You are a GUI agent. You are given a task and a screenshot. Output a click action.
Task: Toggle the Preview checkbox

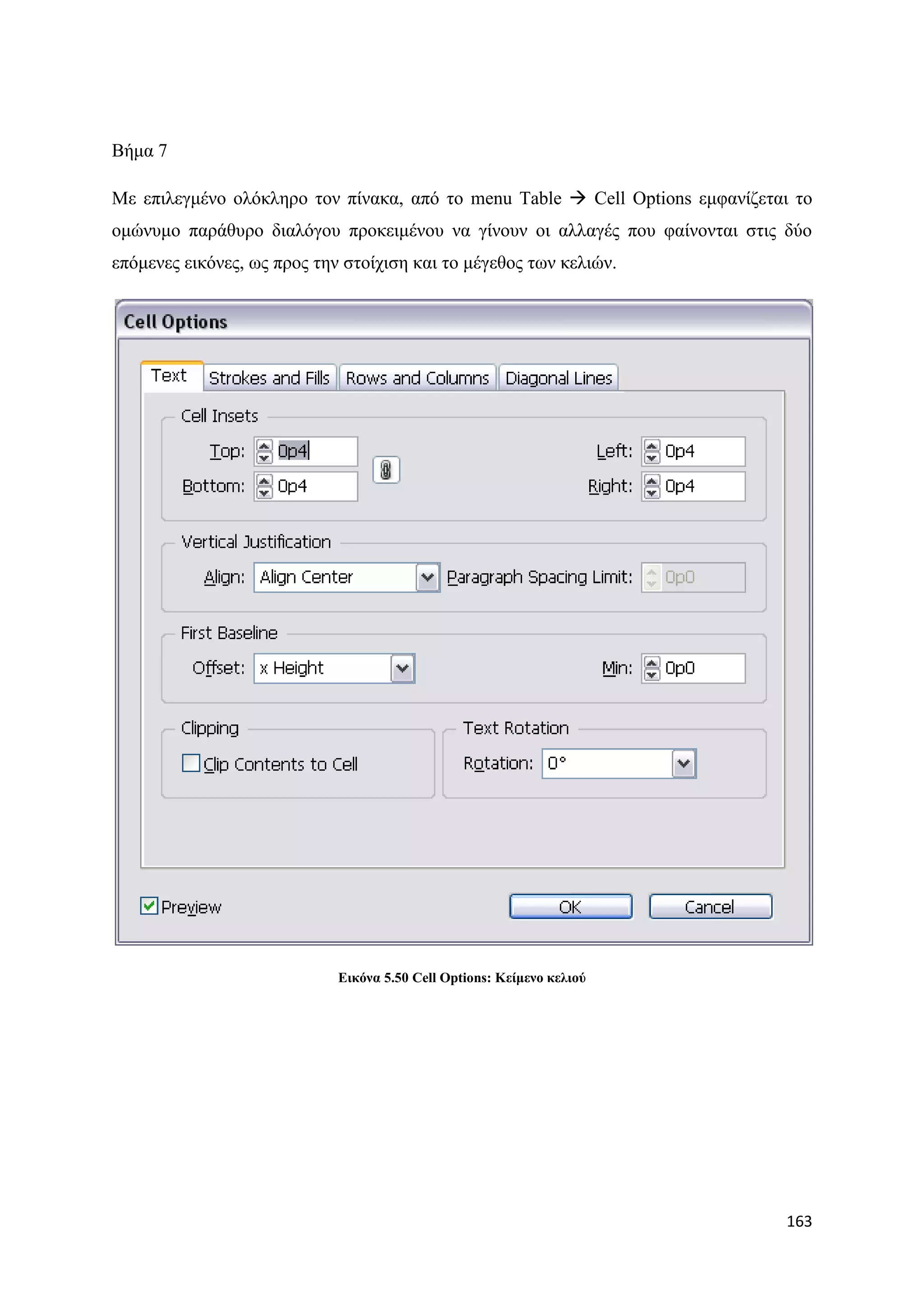[149, 906]
